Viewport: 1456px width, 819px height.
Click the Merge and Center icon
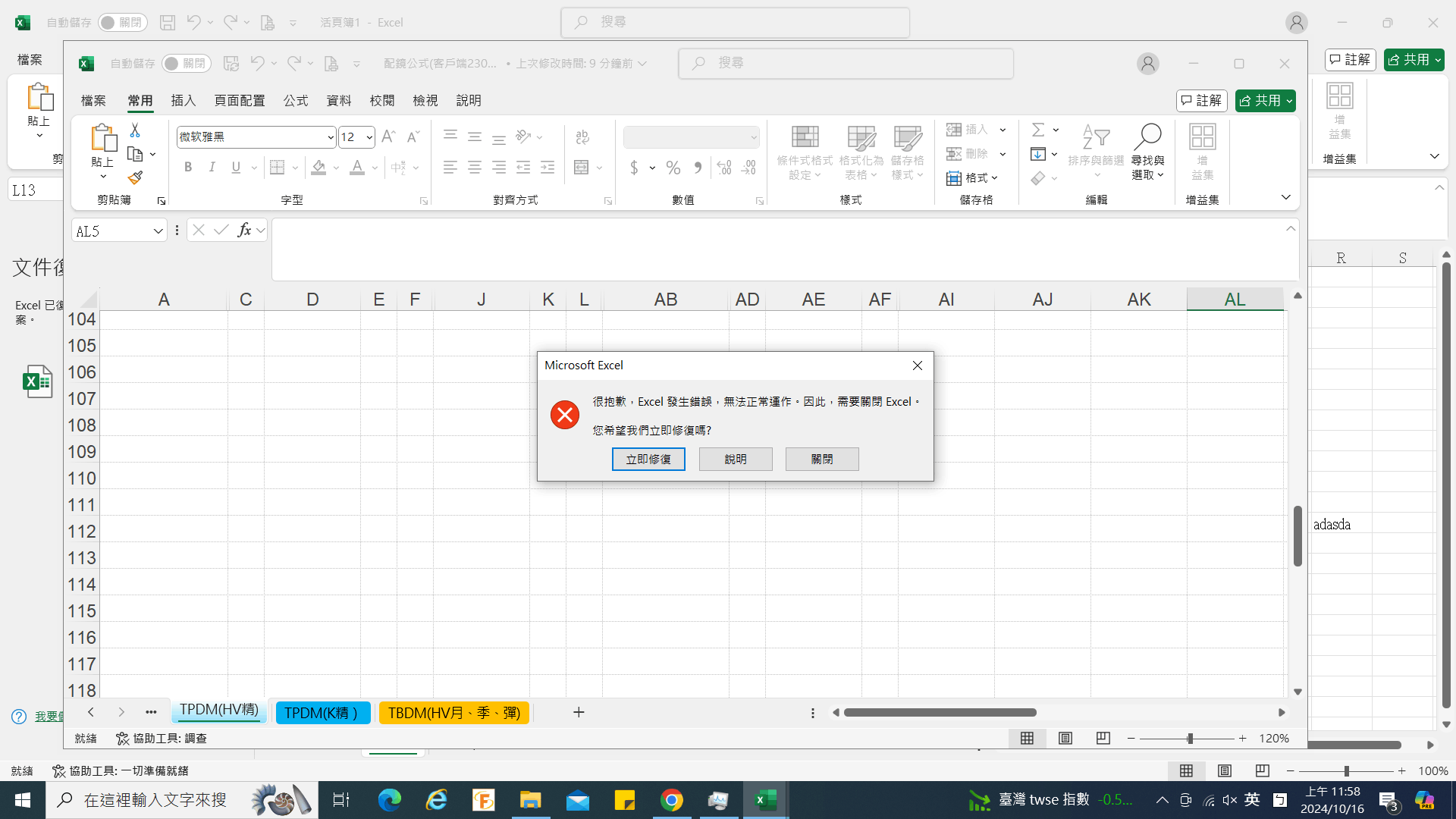click(582, 168)
